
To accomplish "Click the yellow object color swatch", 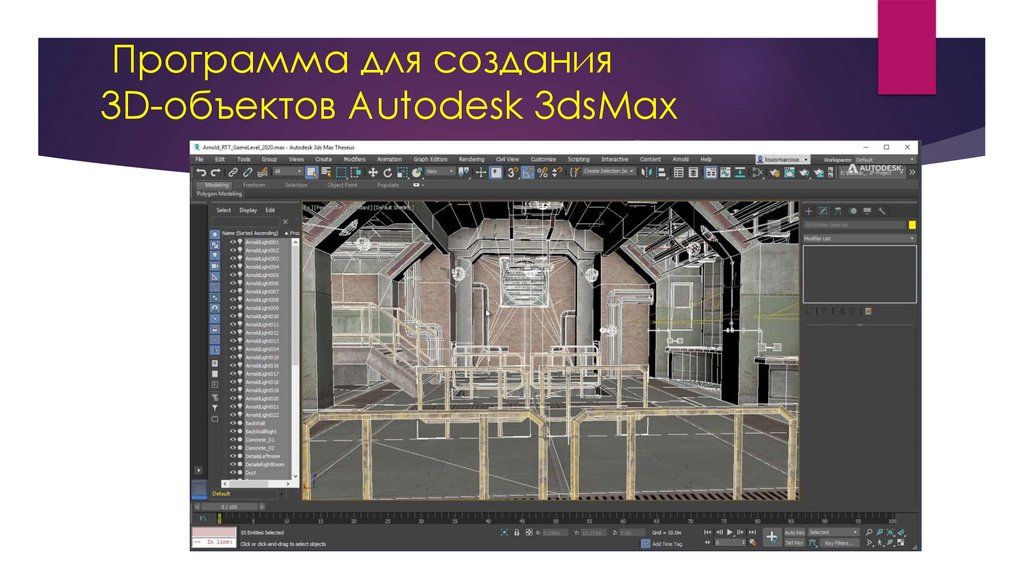I will 912,225.
